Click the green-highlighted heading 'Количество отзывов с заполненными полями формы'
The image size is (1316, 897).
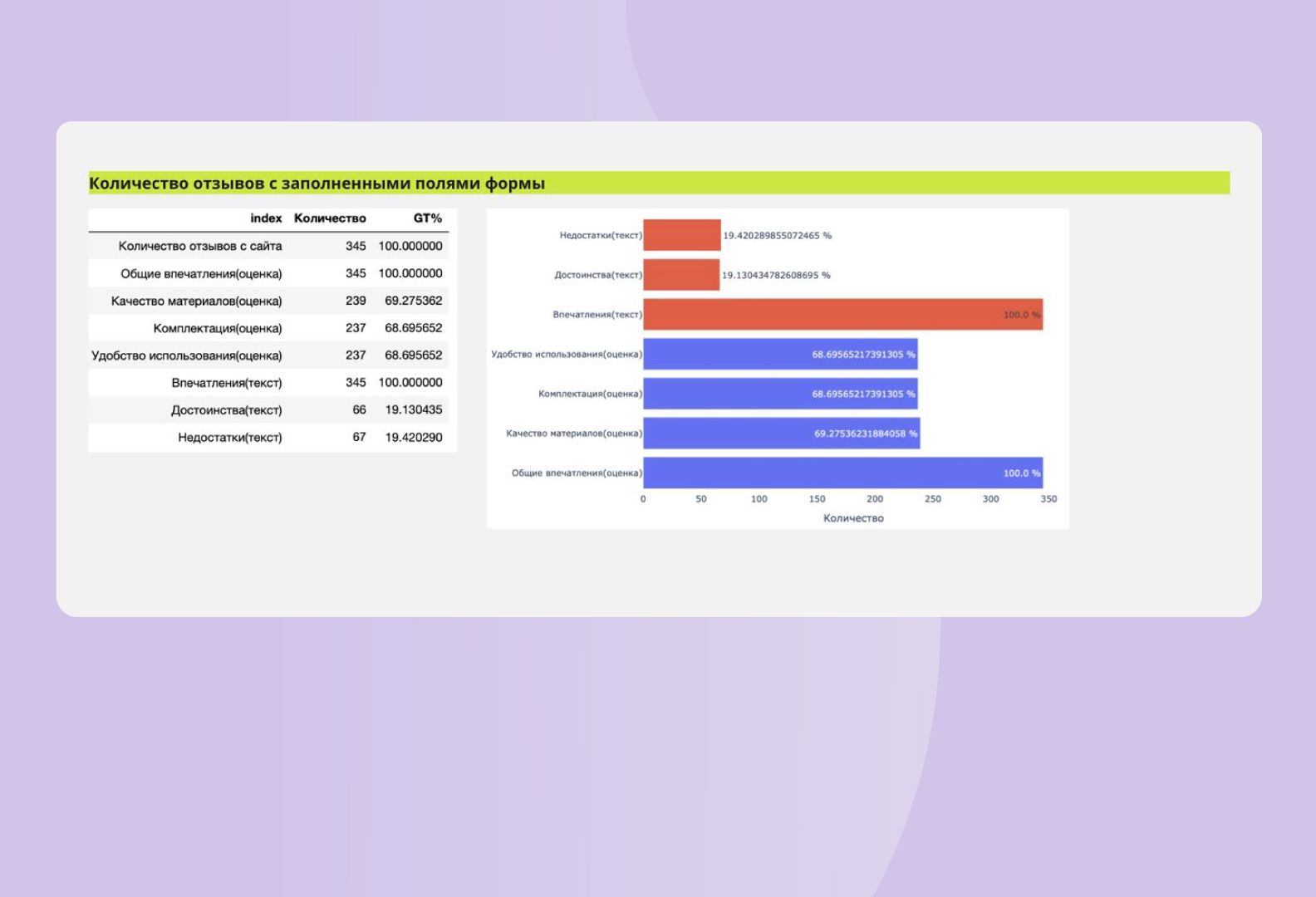[317, 184]
